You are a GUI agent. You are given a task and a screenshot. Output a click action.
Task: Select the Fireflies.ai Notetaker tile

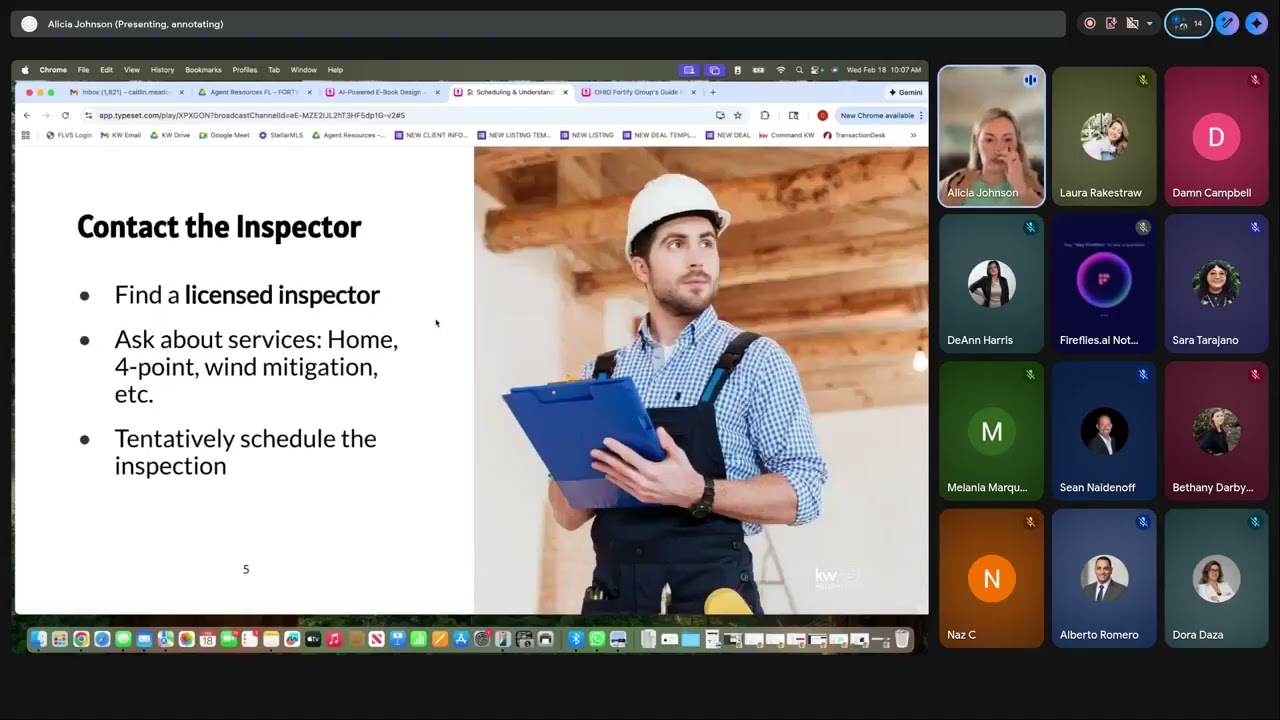1104,283
